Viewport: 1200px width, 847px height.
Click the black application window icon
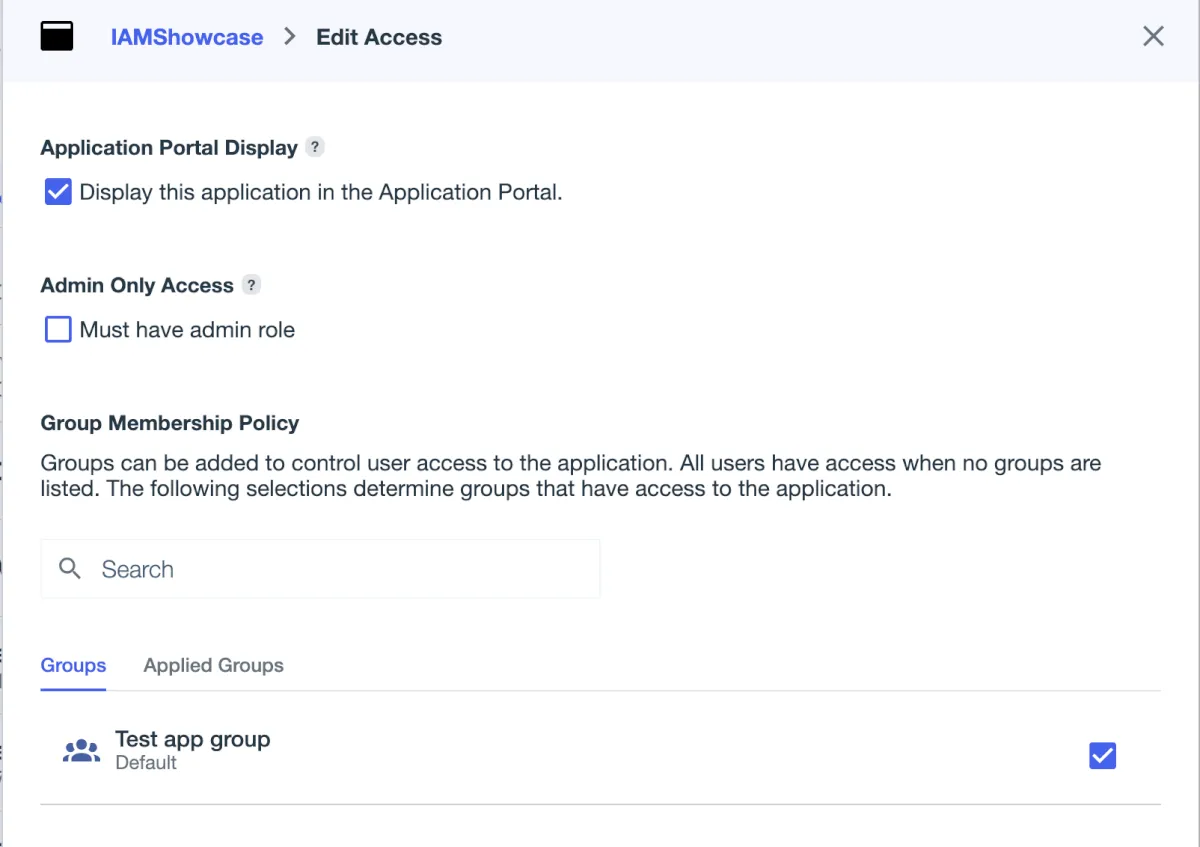click(57, 37)
